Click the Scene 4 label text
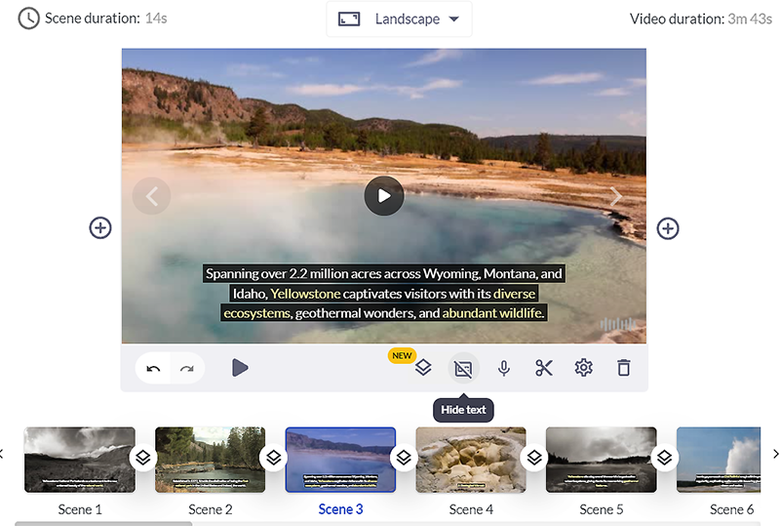Image resolution: width=780 pixels, height=526 pixels. 471,510
